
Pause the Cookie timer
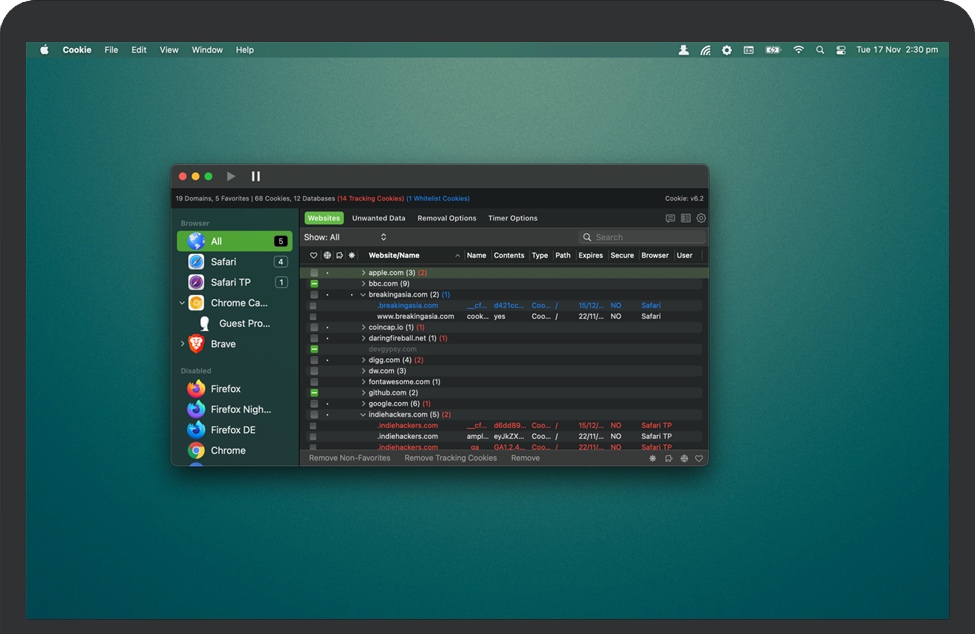click(256, 177)
